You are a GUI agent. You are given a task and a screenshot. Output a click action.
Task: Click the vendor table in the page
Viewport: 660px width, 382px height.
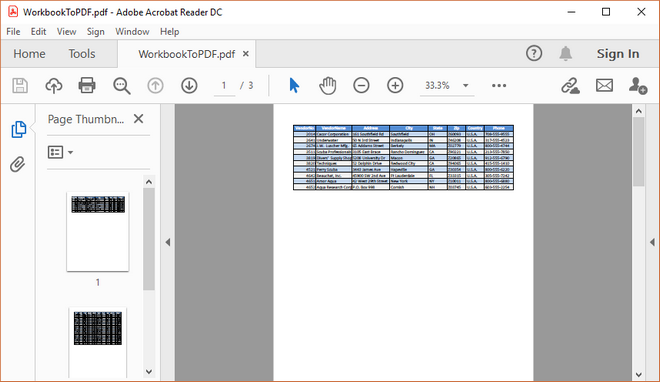tap(403, 157)
